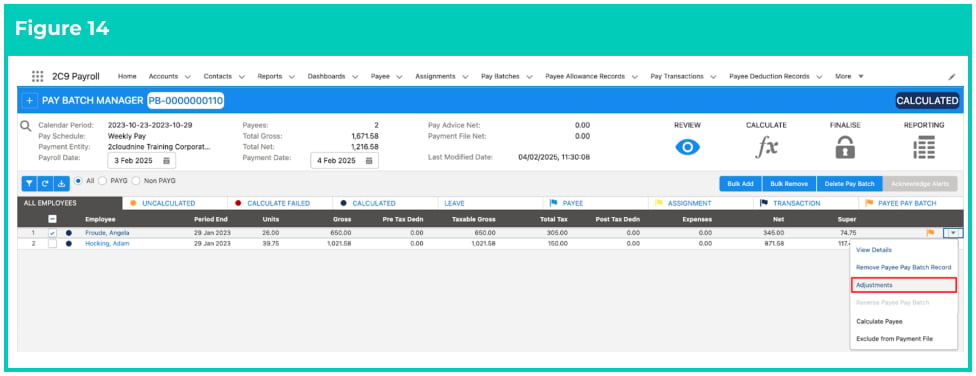Open the Assignments navigation item
Image resolution: width=976 pixels, height=376 pixels.
pyautogui.click(x=435, y=76)
